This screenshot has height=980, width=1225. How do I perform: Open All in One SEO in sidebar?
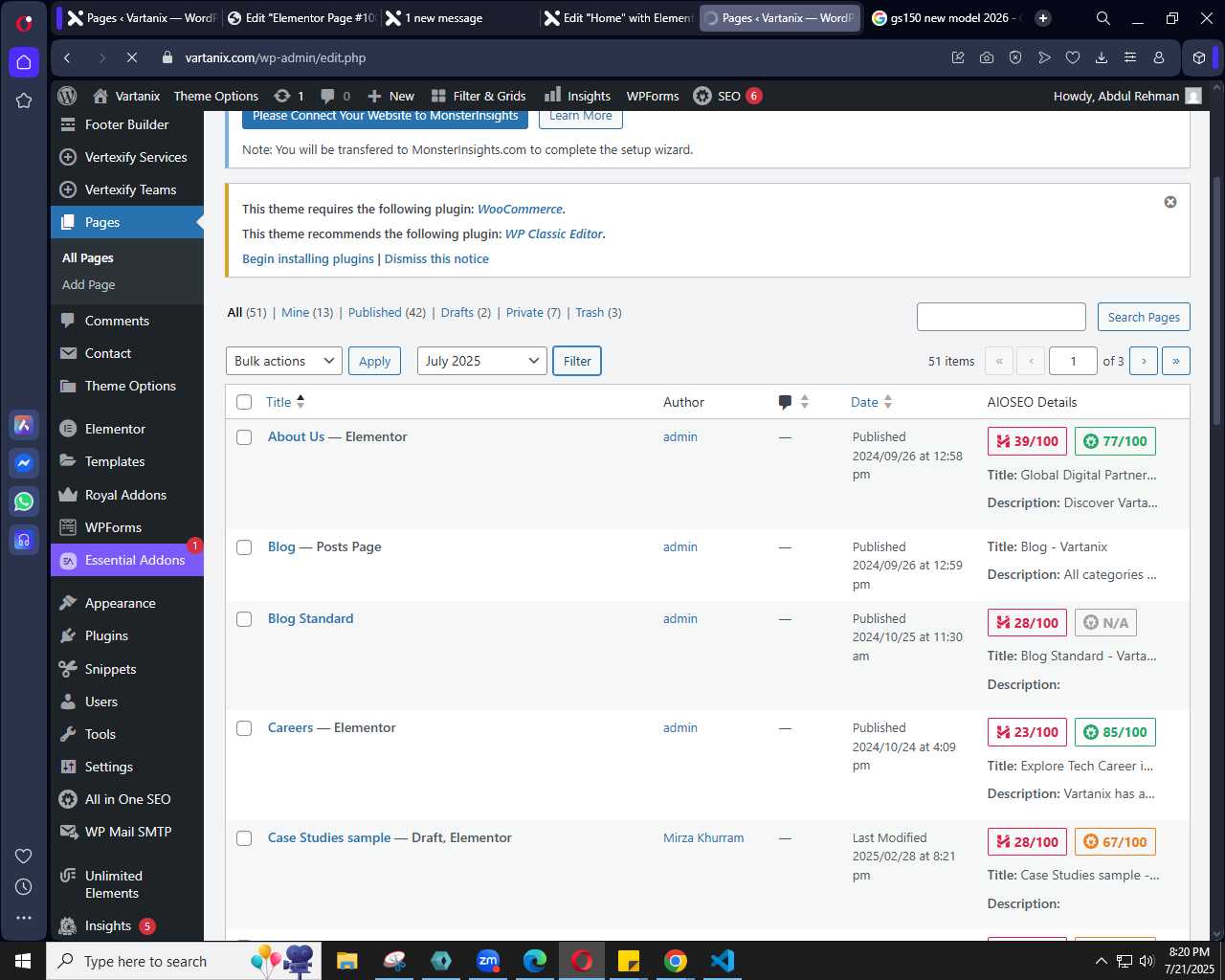coord(127,799)
